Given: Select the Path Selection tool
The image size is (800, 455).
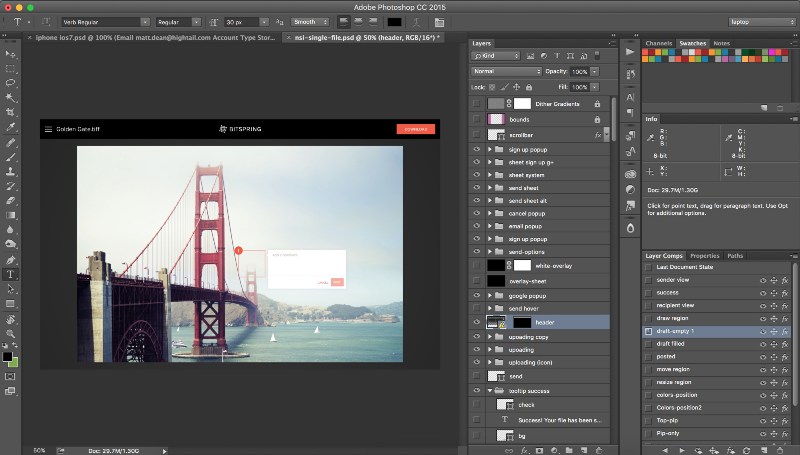Looking at the screenshot, I should [x=10, y=289].
